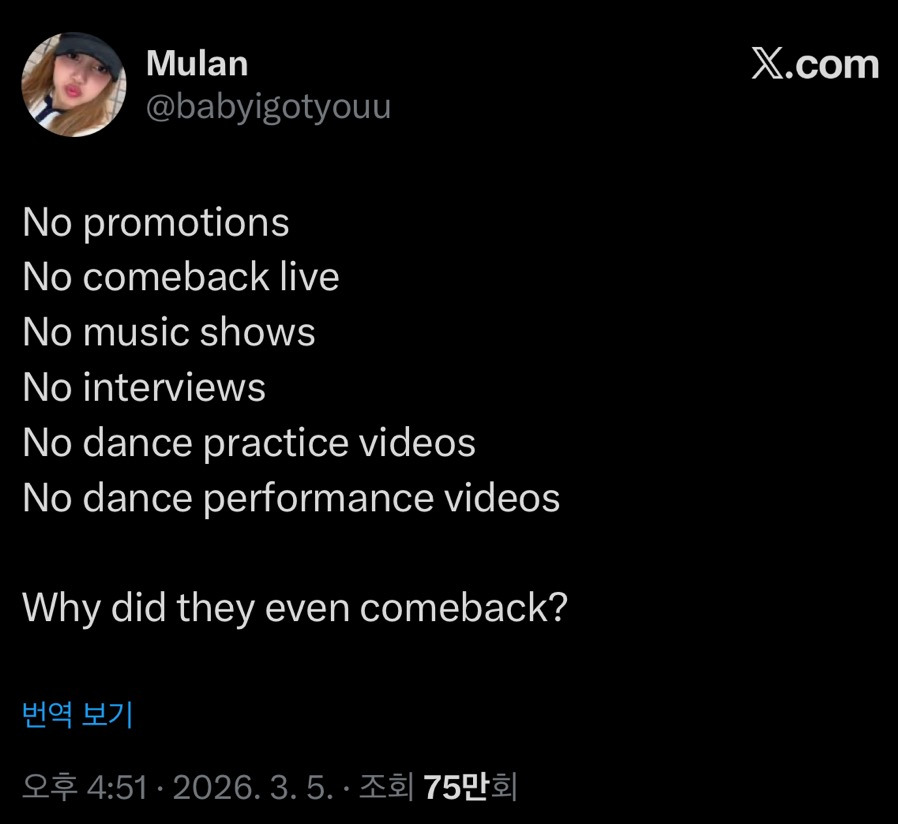
Task: Click the "No music shows" line
Action: click(169, 332)
